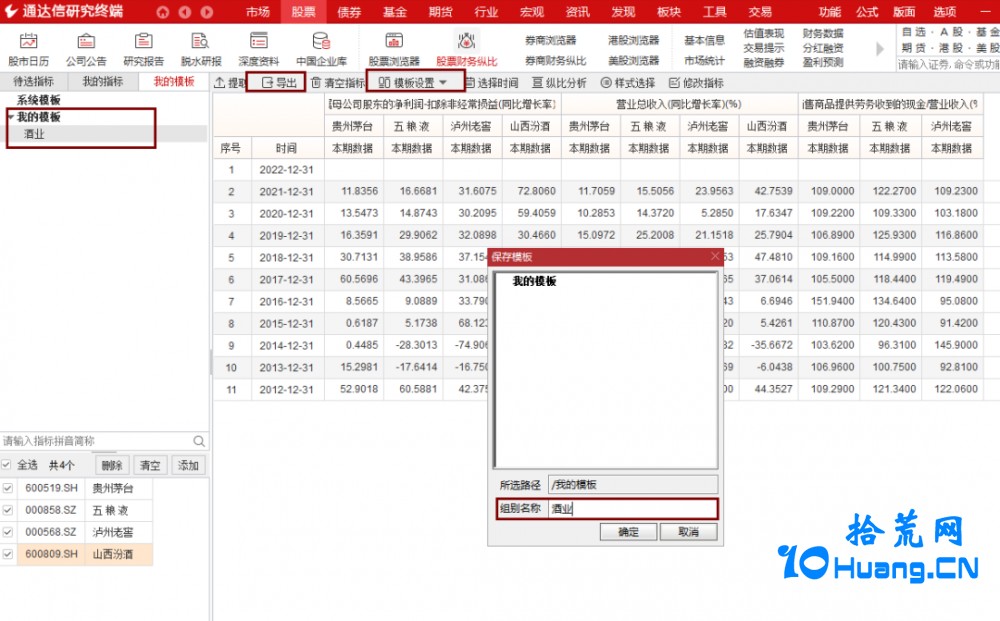Open 券商财务纵比 link
The height and width of the screenshot is (621, 1000).
tap(555, 61)
